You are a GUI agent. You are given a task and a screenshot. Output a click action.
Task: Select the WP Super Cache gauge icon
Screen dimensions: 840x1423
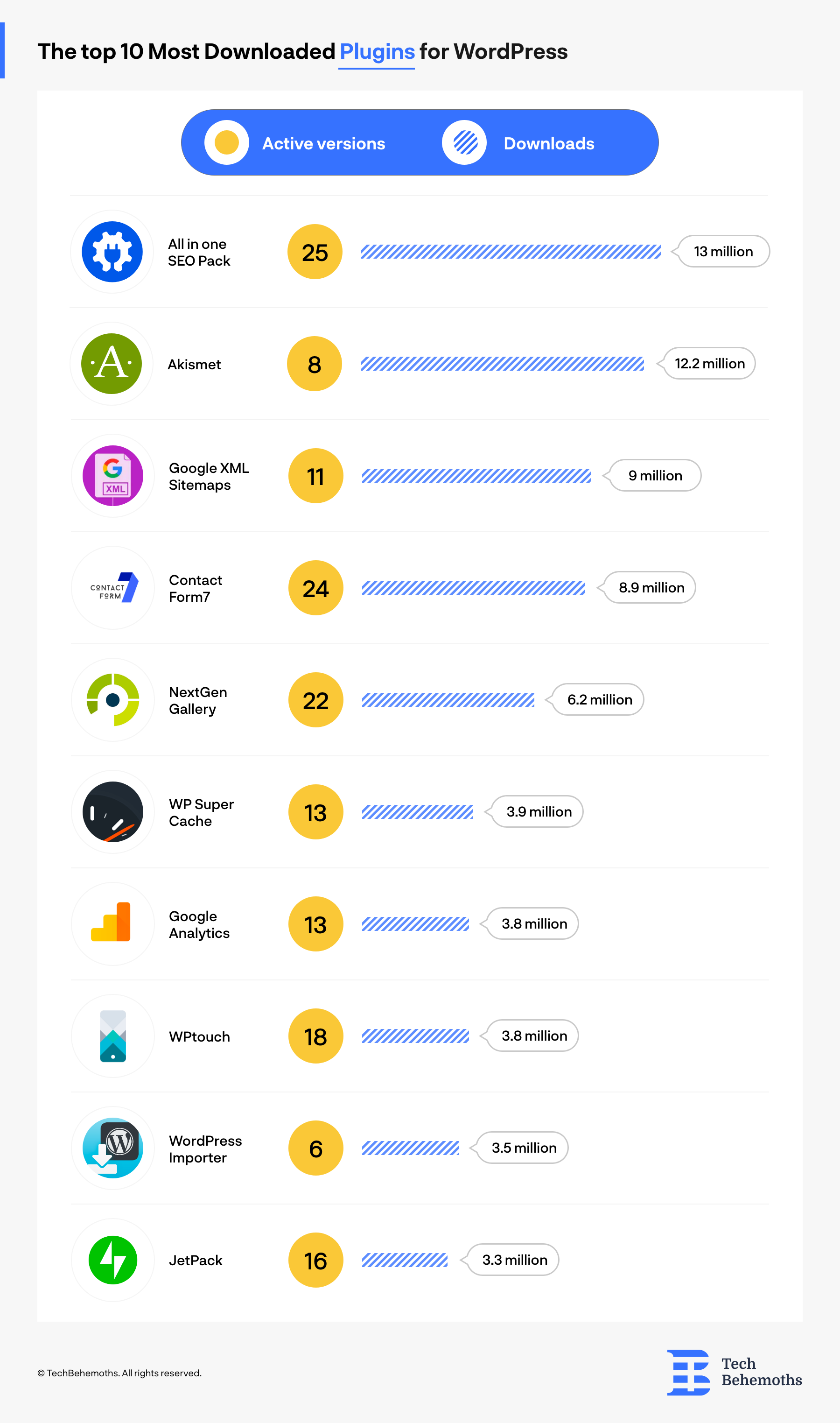tap(112, 812)
